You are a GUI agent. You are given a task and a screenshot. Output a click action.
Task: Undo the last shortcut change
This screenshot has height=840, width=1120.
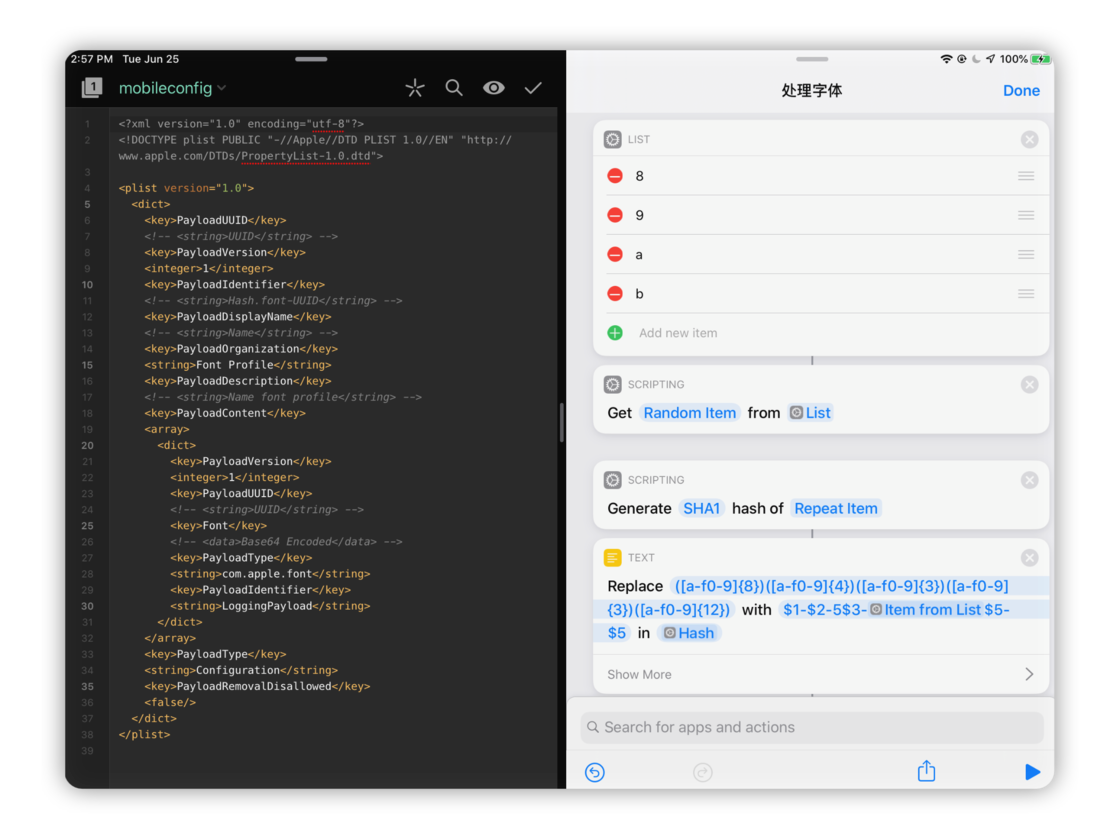point(595,772)
